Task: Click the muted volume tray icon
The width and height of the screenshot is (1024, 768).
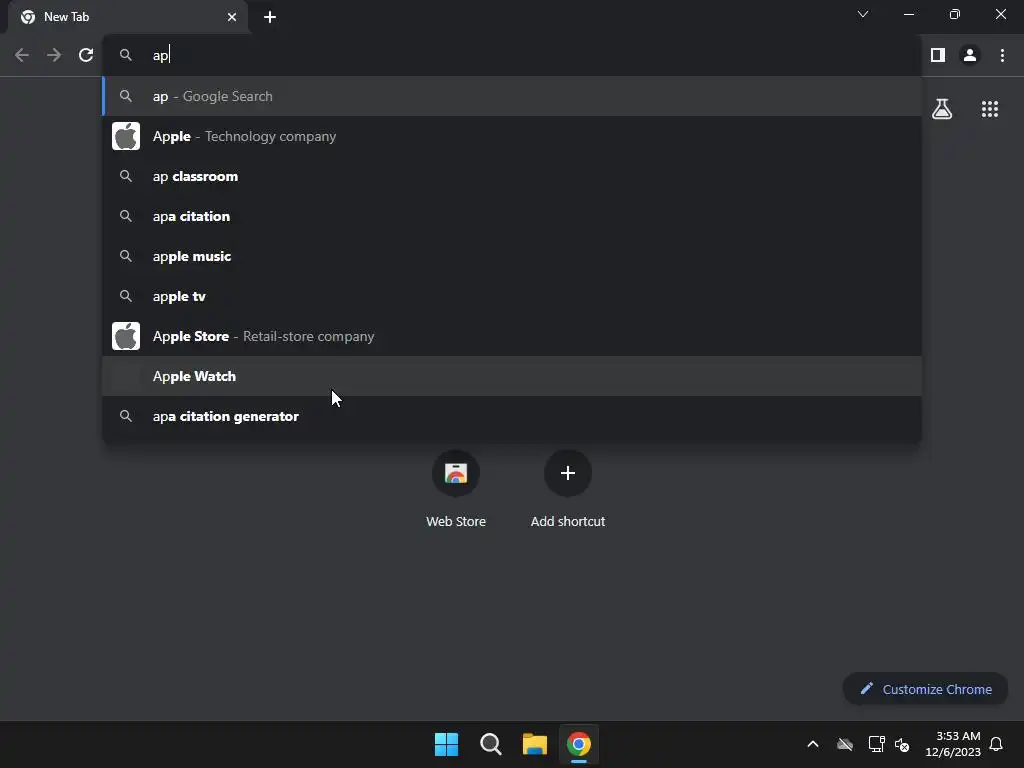Action: (x=902, y=744)
